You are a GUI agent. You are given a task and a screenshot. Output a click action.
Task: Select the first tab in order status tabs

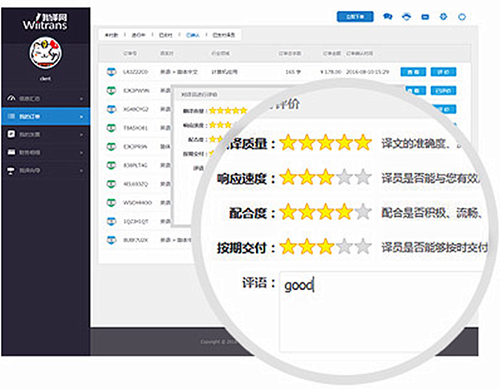tap(111, 35)
